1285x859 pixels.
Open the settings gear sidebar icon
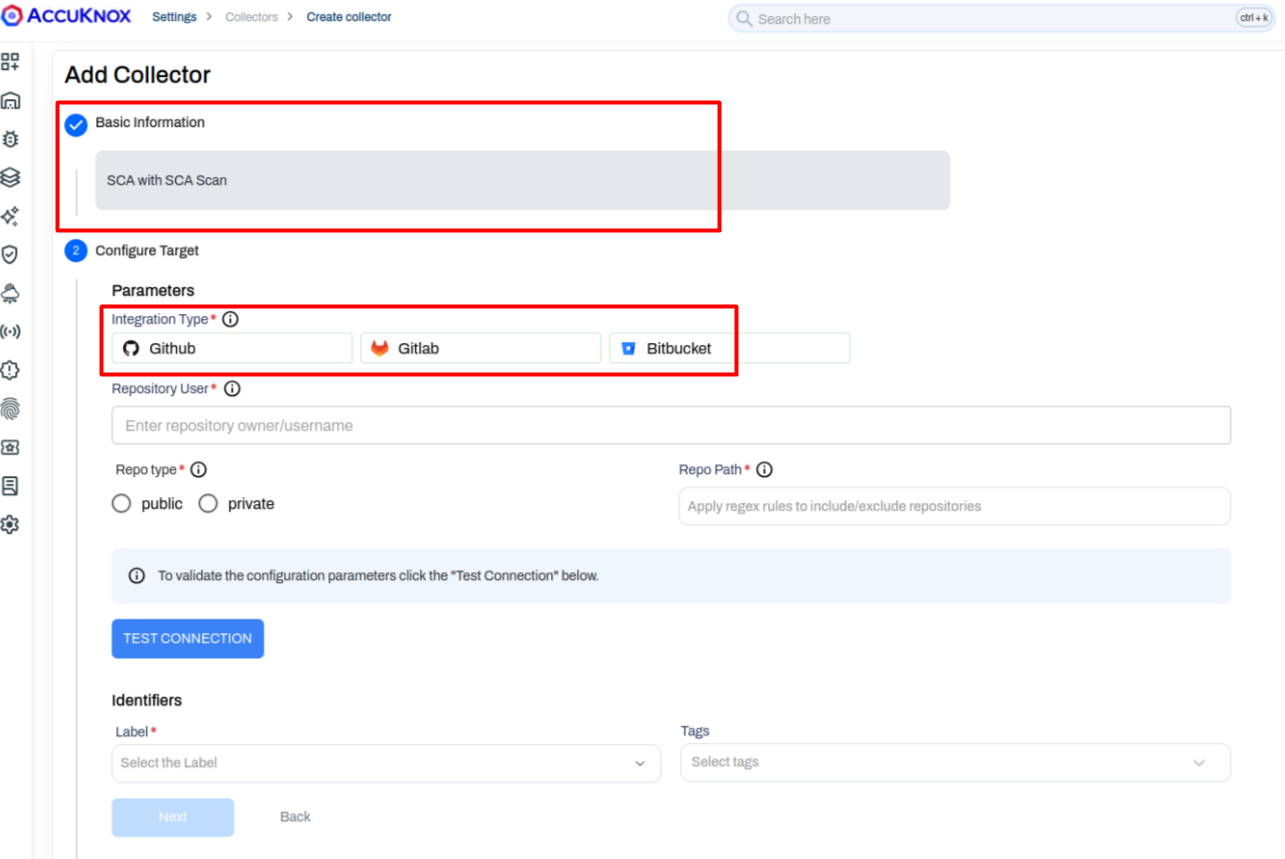[11, 524]
